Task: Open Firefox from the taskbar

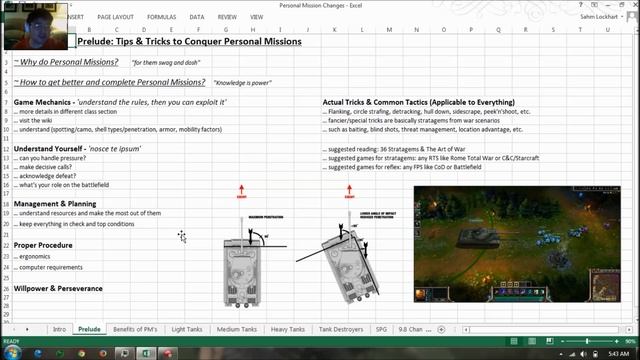Action: click(103, 353)
